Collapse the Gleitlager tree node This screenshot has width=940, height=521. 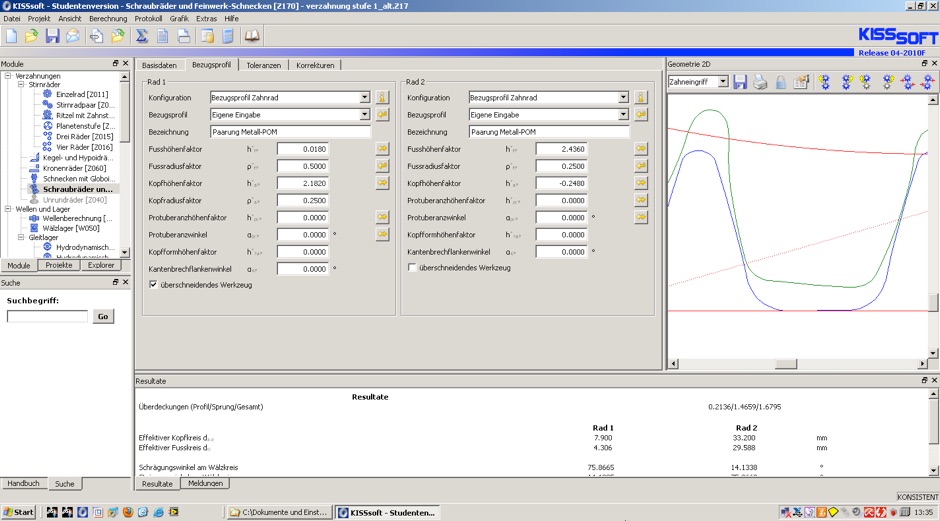[x=21, y=237]
